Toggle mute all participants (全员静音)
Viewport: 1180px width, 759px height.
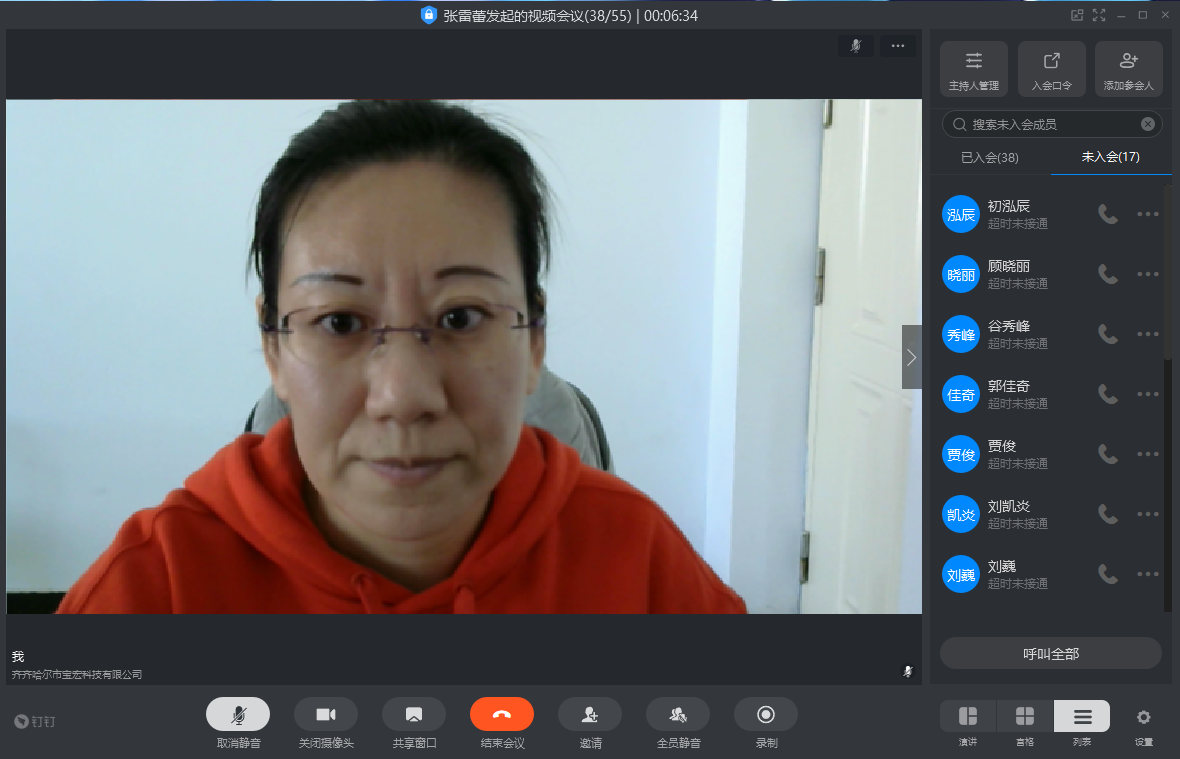pyautogui.click(x=678, y=714)
